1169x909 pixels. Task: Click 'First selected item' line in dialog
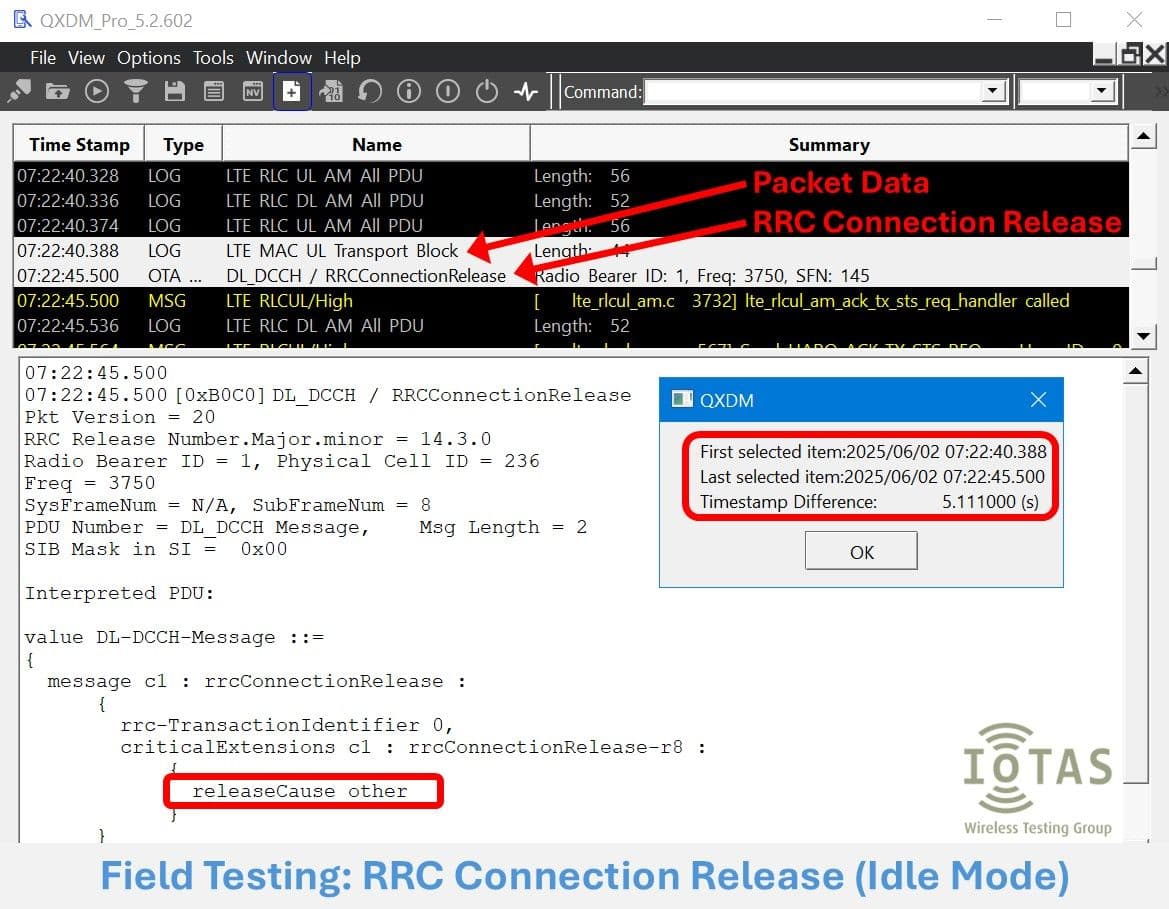[873, 451]
